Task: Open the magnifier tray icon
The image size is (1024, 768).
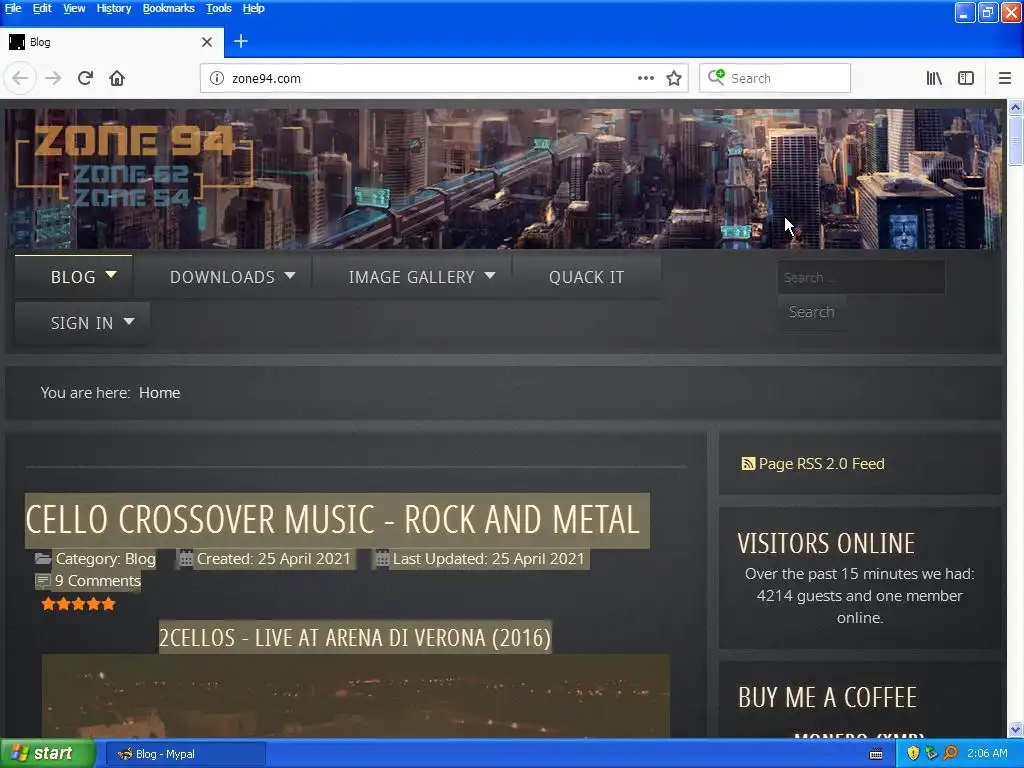Action: point(950,754)
